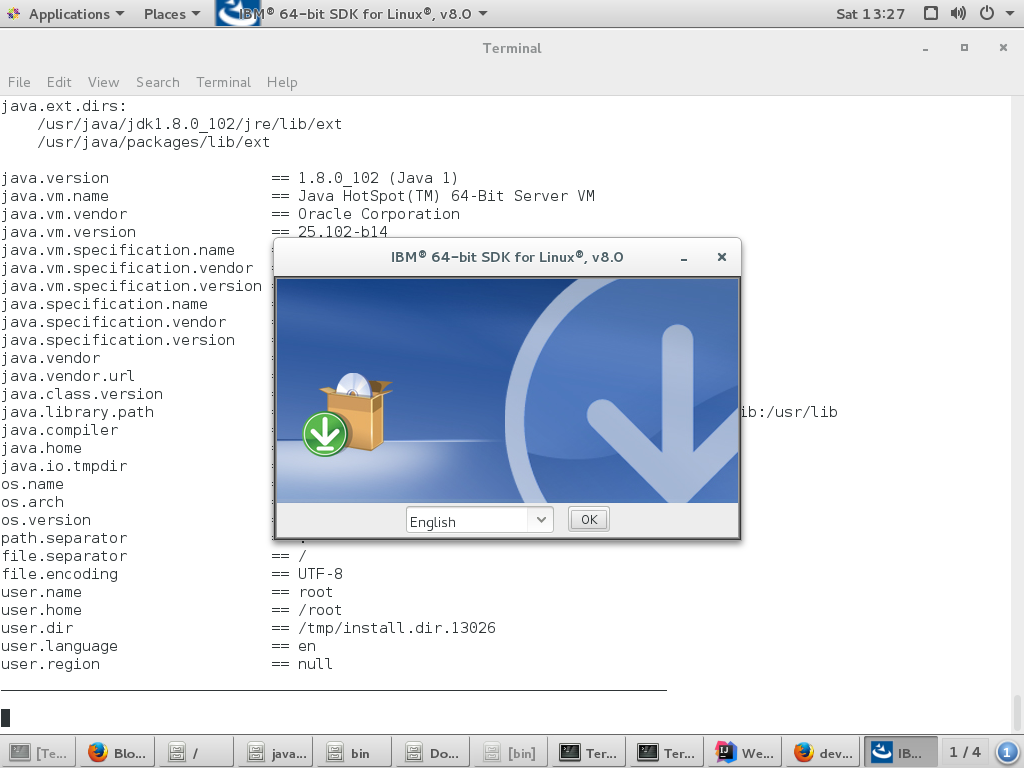This screenshot has width=1024, height=768.
Task: Switch to the Firefox dev... taskbar item
Action: pos(825,753)
